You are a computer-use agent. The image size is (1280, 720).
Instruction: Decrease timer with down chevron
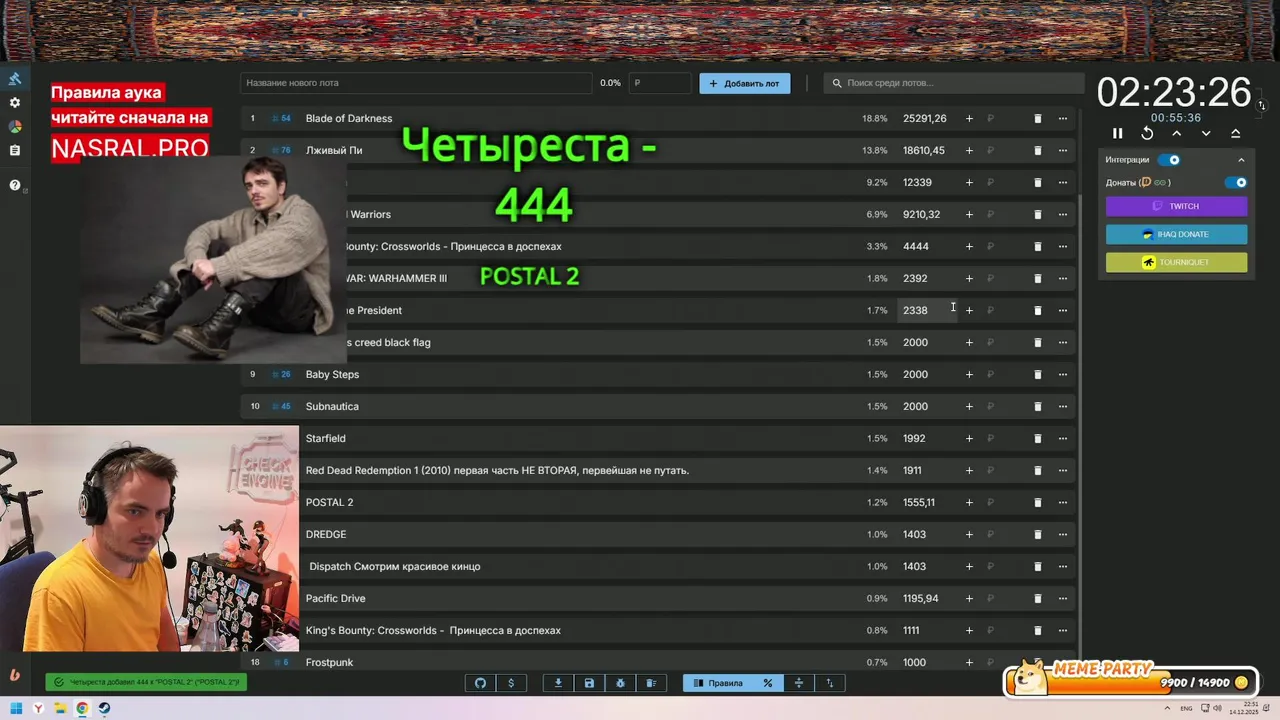pyautogui.click(x=1206, y=133)
